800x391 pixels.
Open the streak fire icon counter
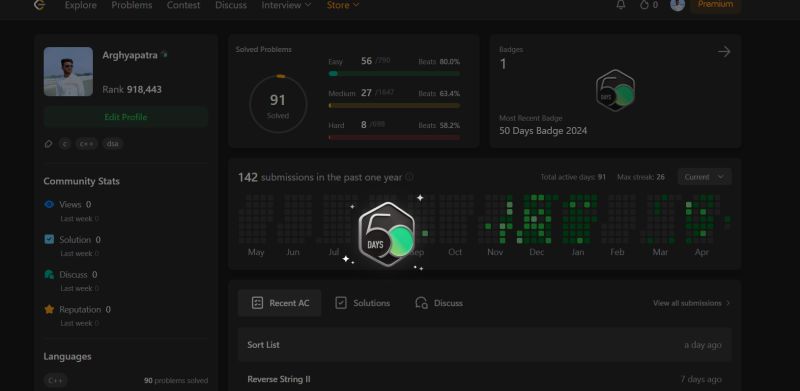pyautogui.click(x=648, y=5)
